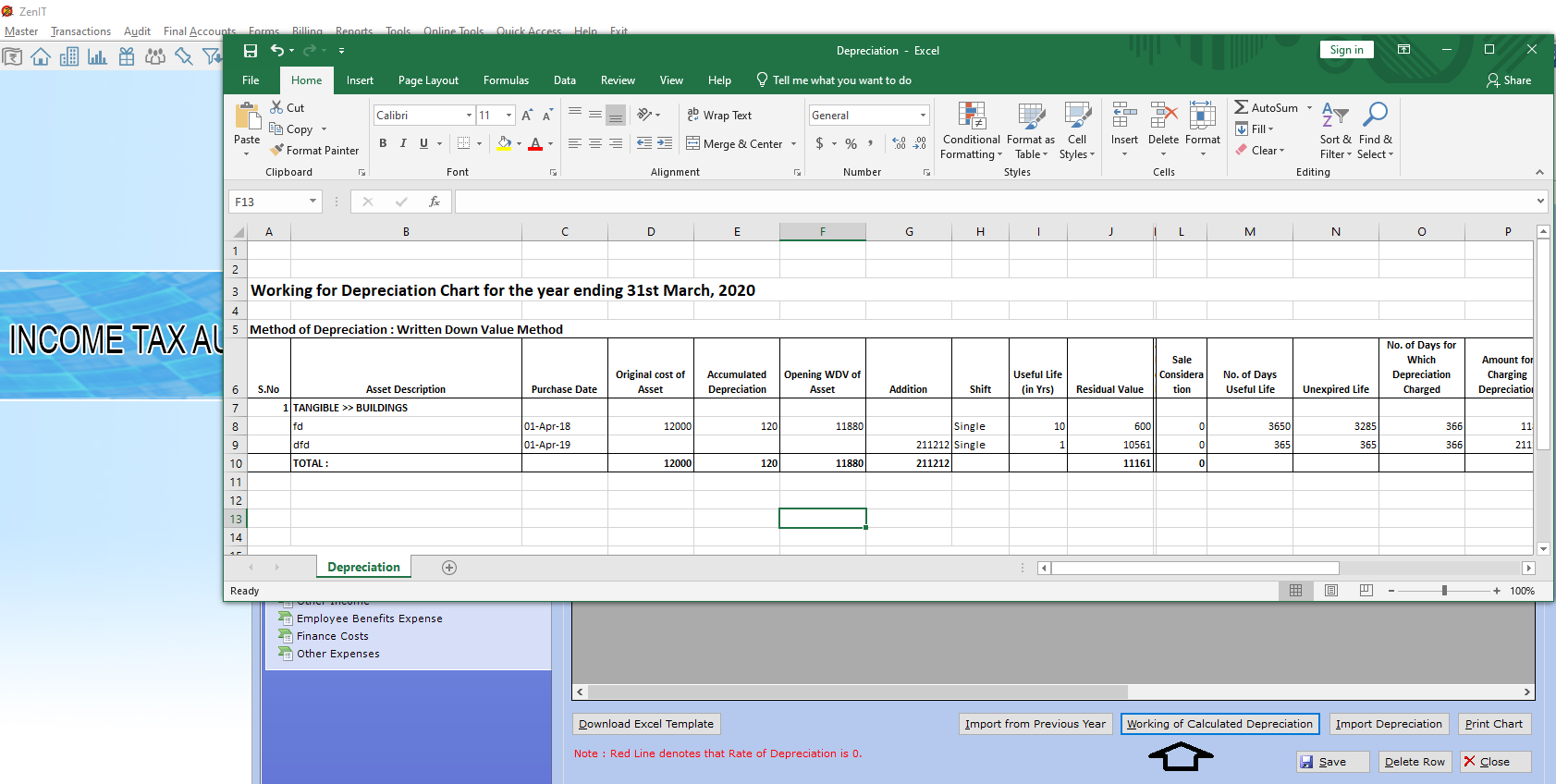The height and width of the screenshot is (784, 1556).
Task: Add a new sheet with plus icon
Action: tap(449, 568)
